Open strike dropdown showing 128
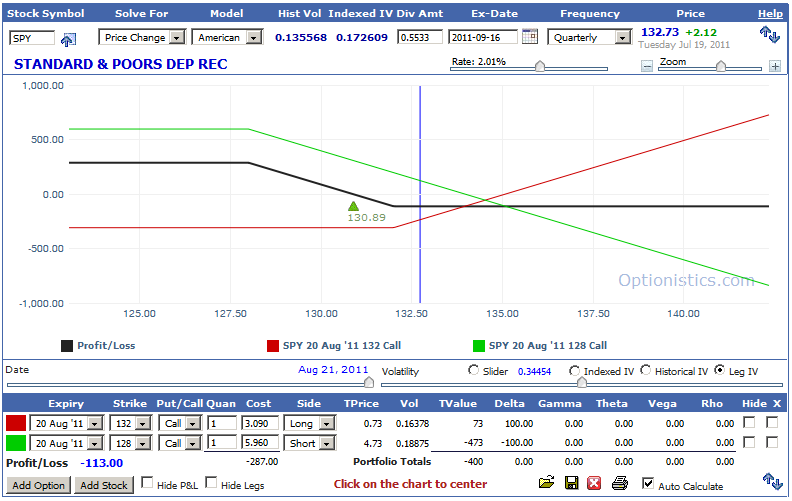Viewport: 792px width, 501px height. 131,443
